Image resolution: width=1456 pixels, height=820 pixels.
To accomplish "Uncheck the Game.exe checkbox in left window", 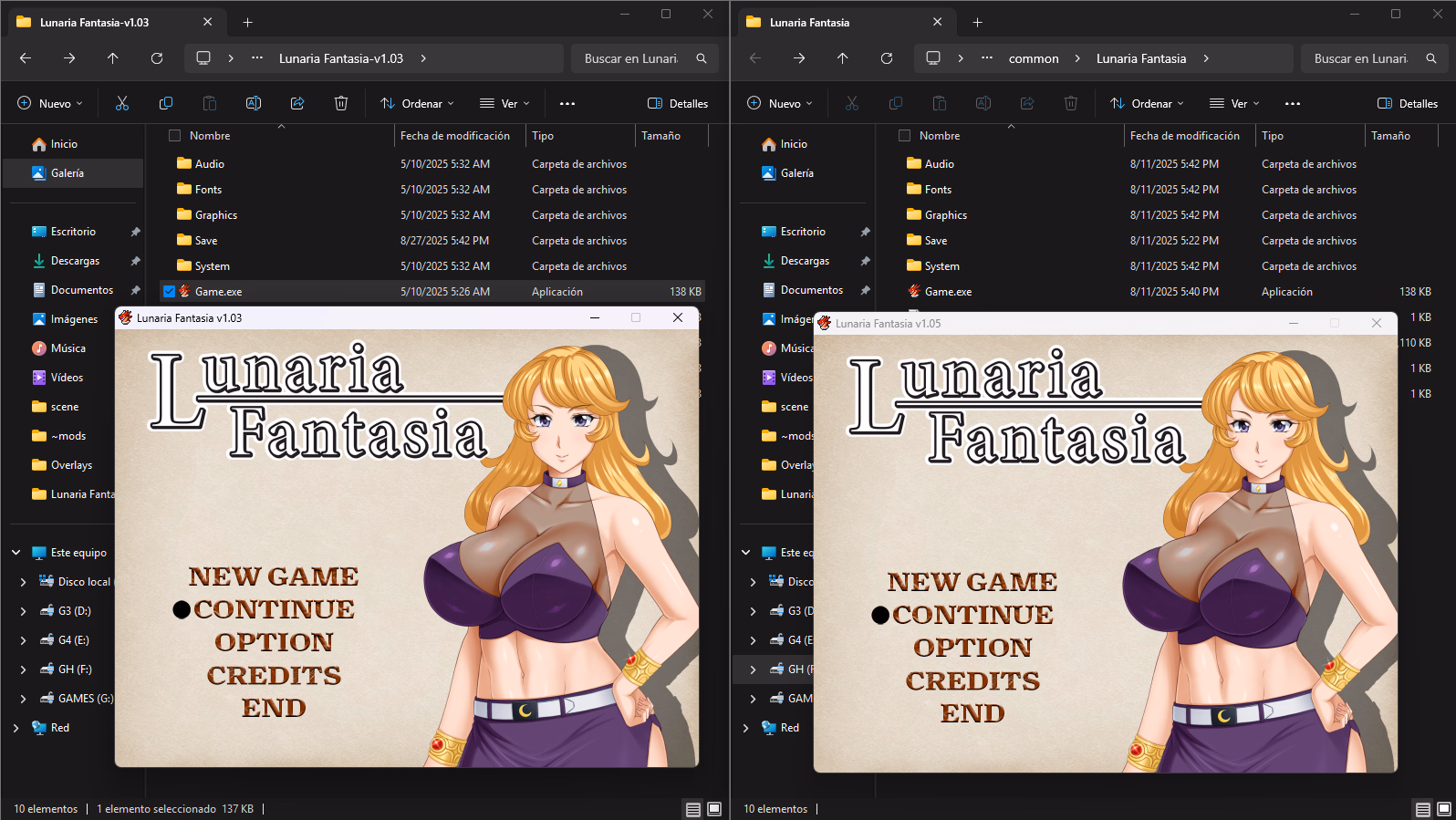I will point(170,292).
